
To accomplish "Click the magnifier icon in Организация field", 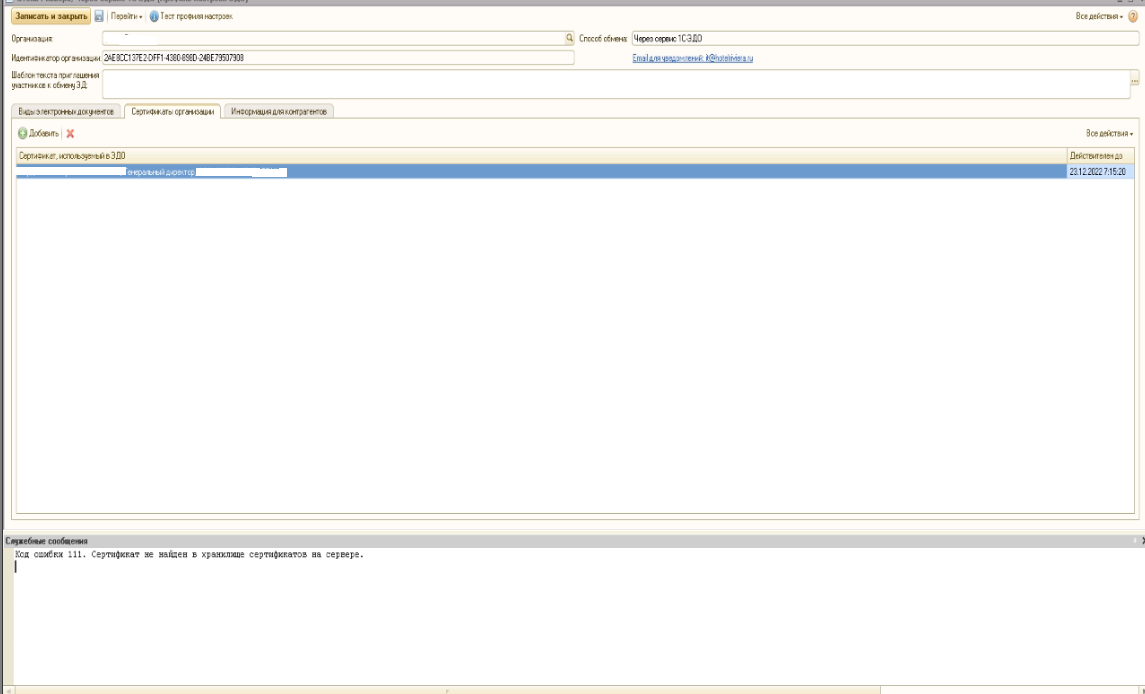I will [x=569, y=38].
